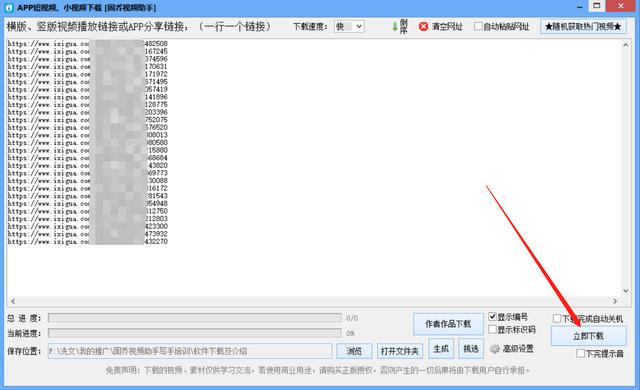Click the 作者作品下载 button

pyautogui.click(x=448, y=324)
